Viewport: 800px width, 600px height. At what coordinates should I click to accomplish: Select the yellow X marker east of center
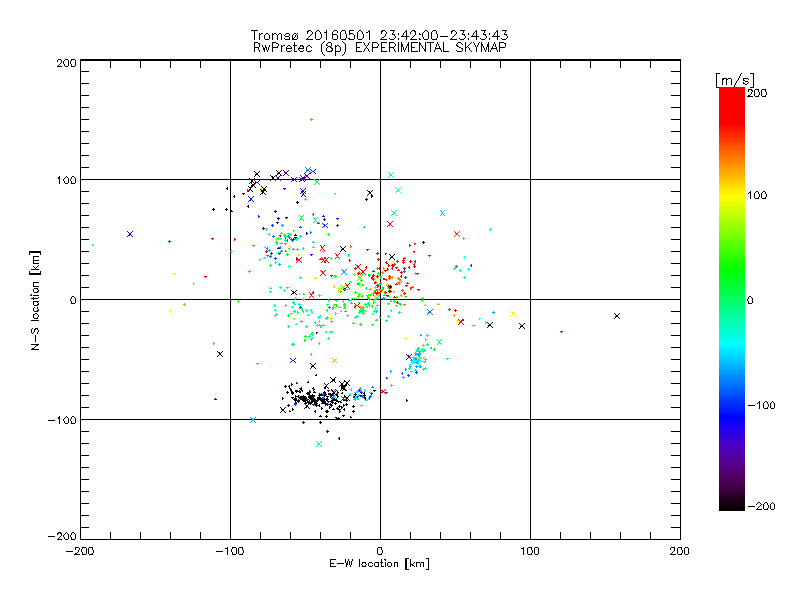pyautogui.click(x=513, y=314)
